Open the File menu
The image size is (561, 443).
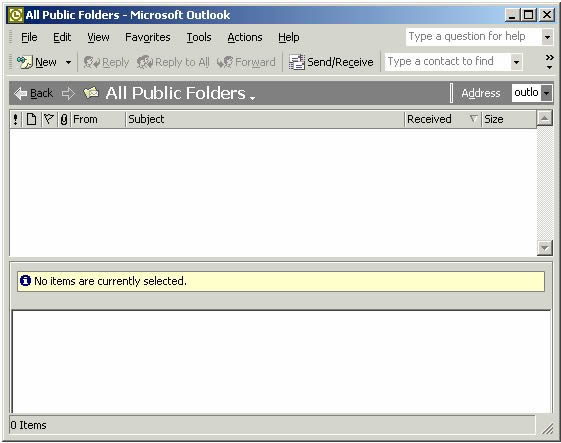click(x=29, y=37)
